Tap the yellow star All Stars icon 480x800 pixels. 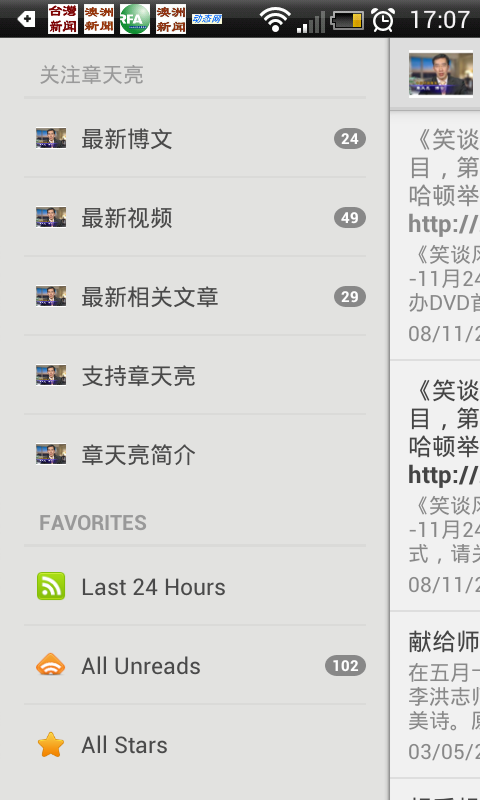51,745
